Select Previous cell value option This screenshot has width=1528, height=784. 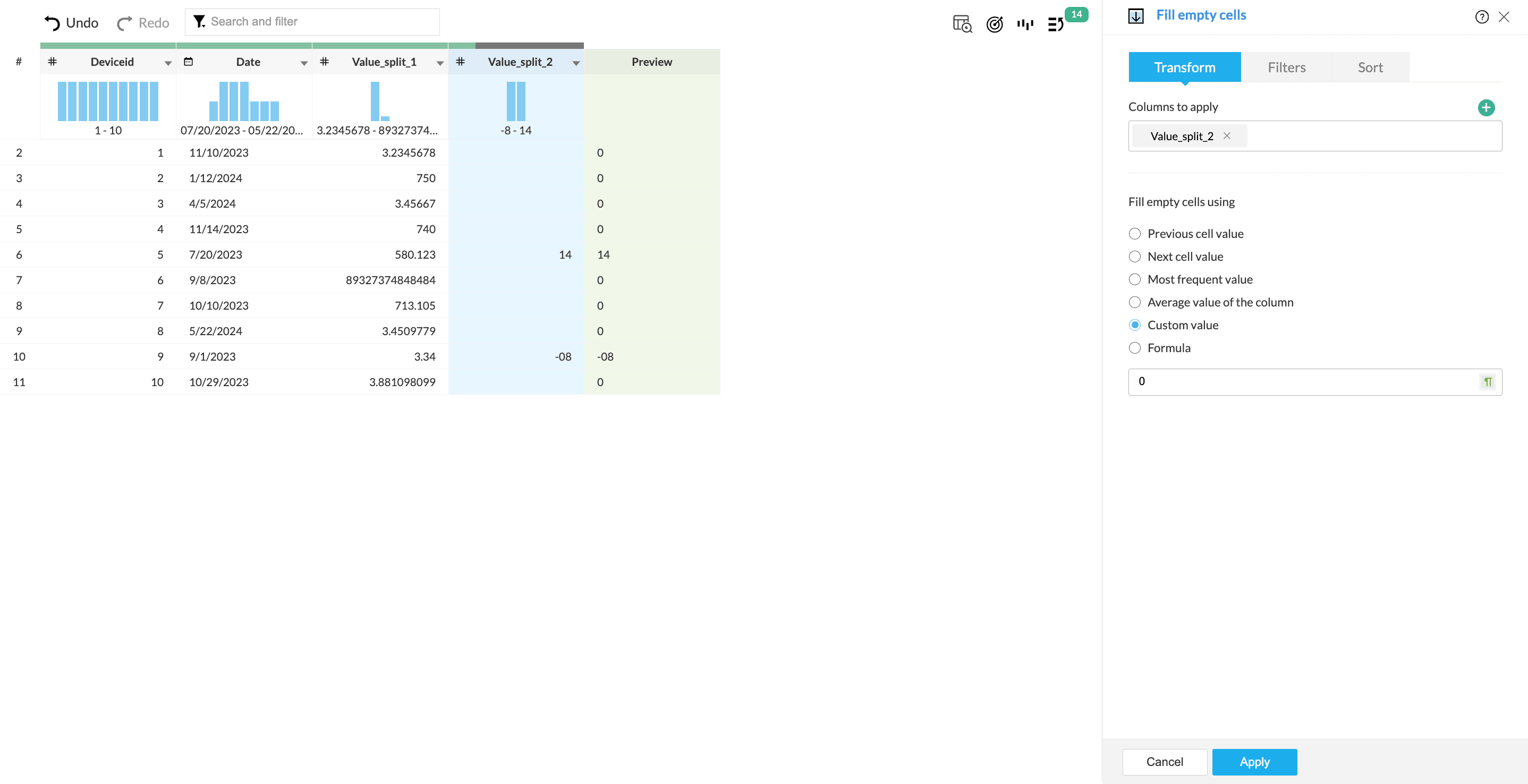pos(1135,234)
